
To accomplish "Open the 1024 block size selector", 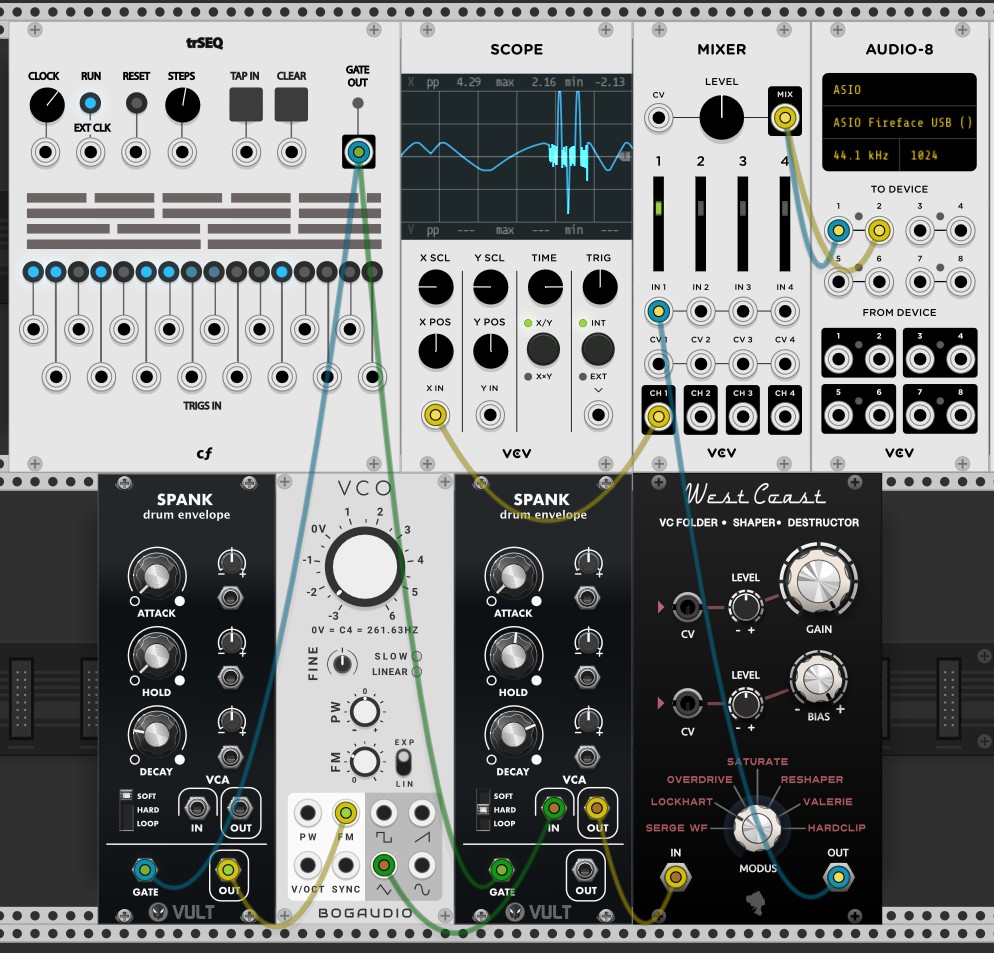I will (937, 156).
